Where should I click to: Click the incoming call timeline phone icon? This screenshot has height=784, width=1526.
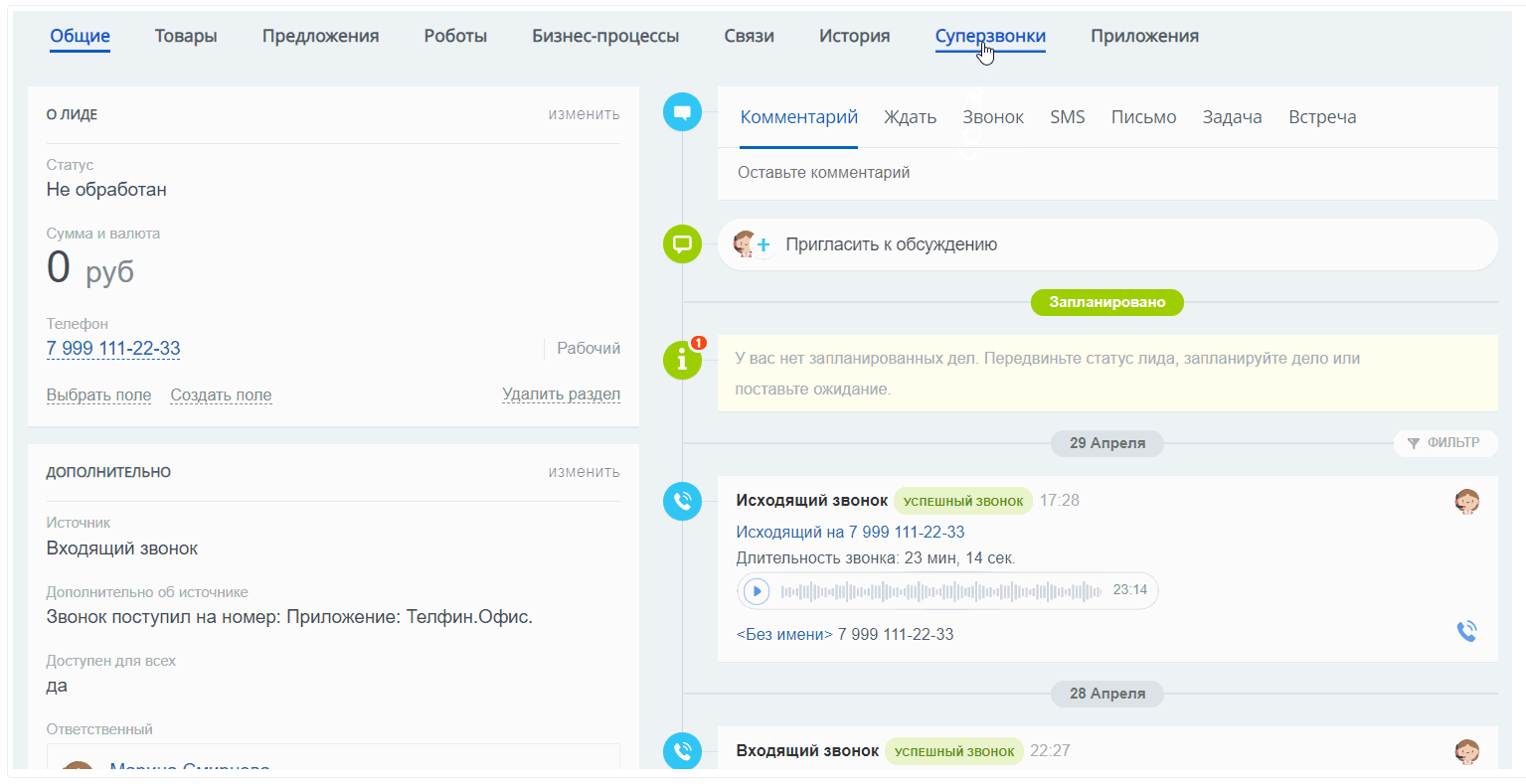point(682,751)
